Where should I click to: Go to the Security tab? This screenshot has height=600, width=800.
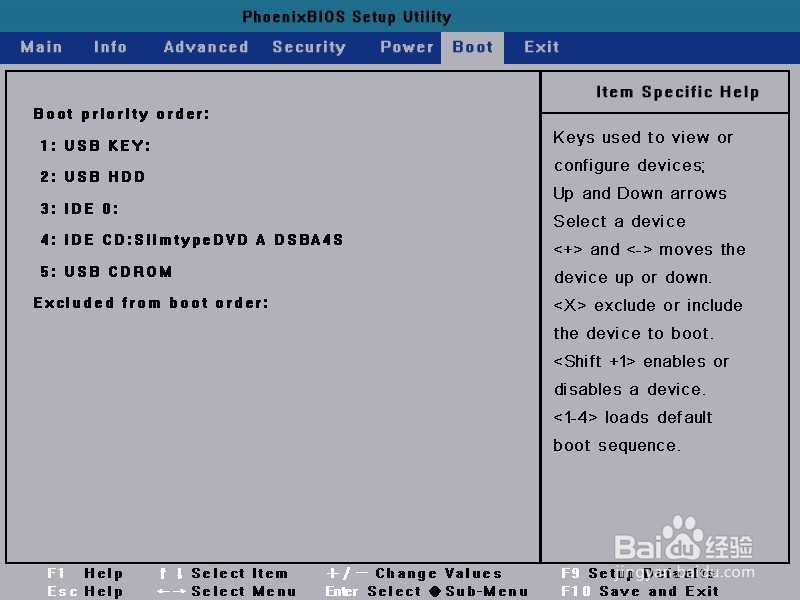(x=309, y=47)
